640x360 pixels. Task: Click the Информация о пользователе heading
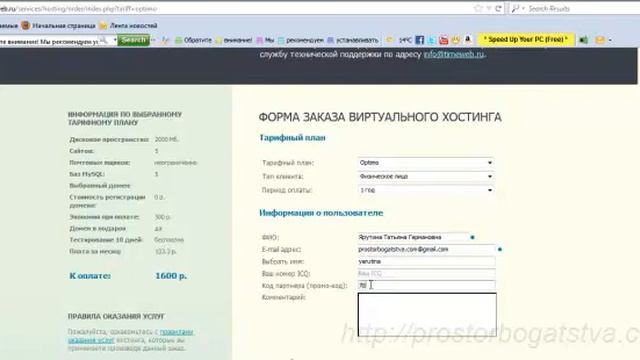[321, 213]
